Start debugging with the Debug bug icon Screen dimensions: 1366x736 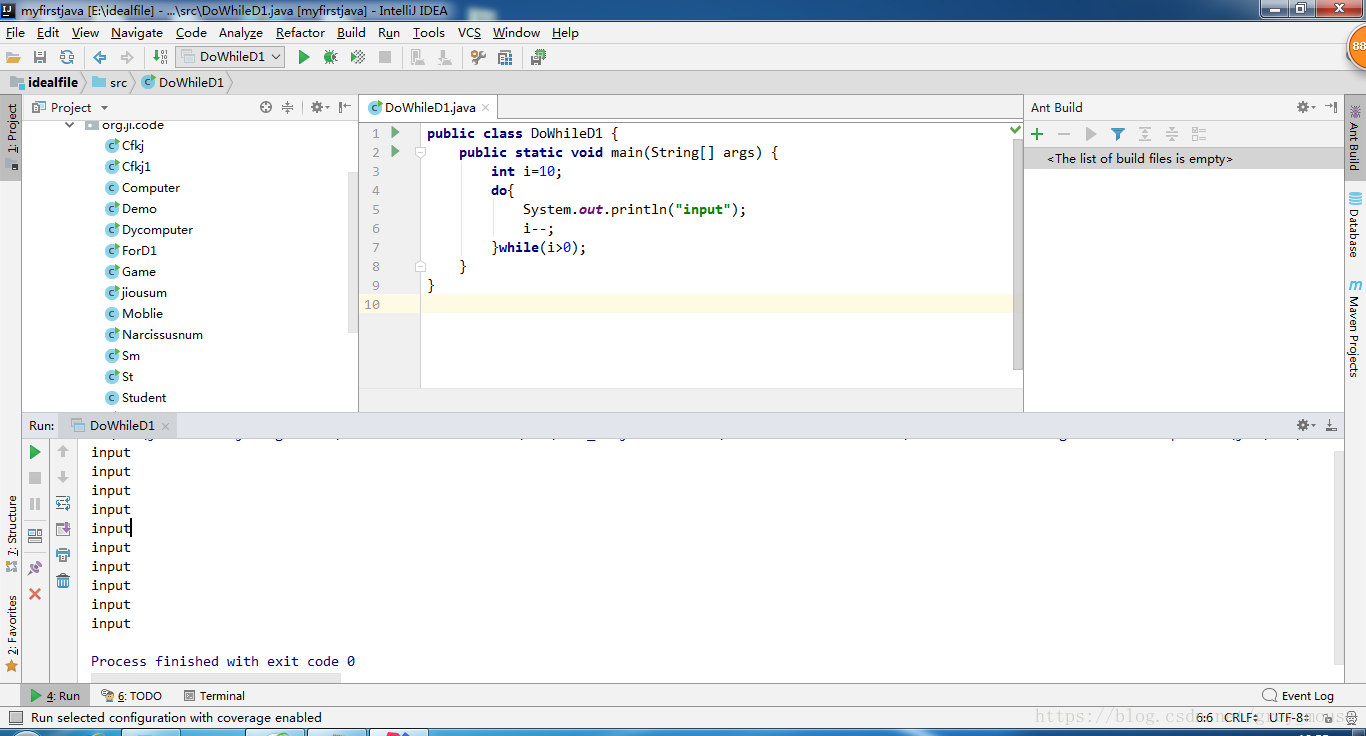click(330, 58)
